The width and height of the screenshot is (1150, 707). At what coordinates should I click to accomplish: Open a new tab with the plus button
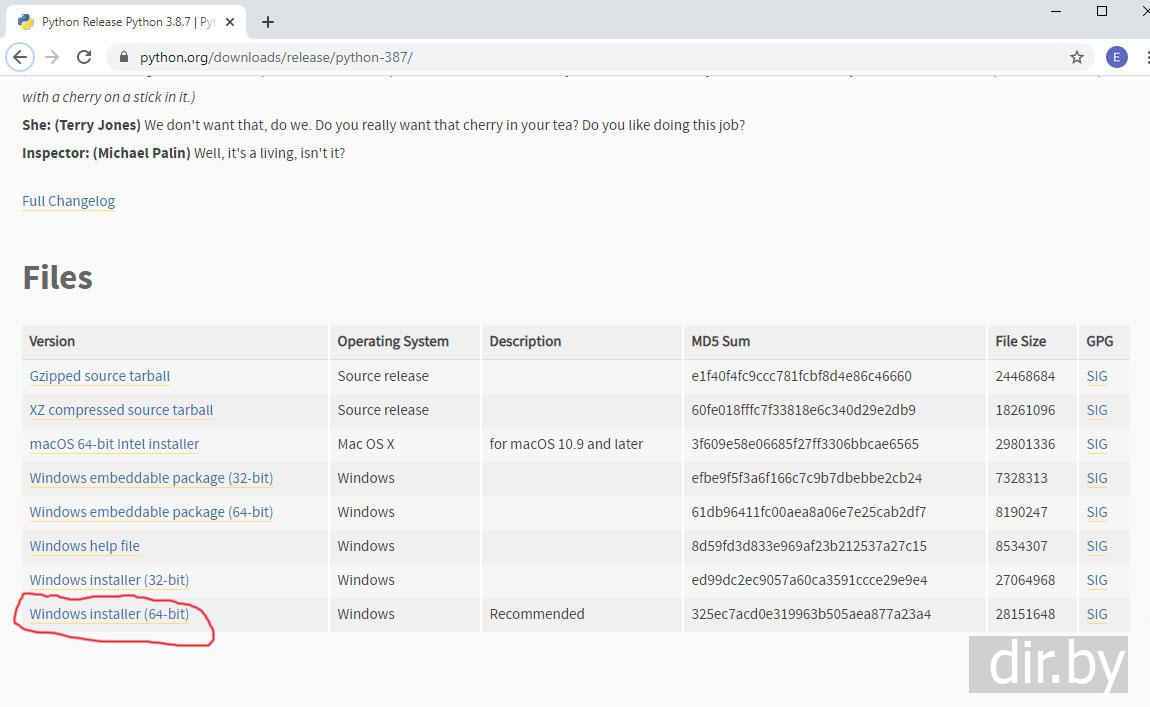coord(268,22)
